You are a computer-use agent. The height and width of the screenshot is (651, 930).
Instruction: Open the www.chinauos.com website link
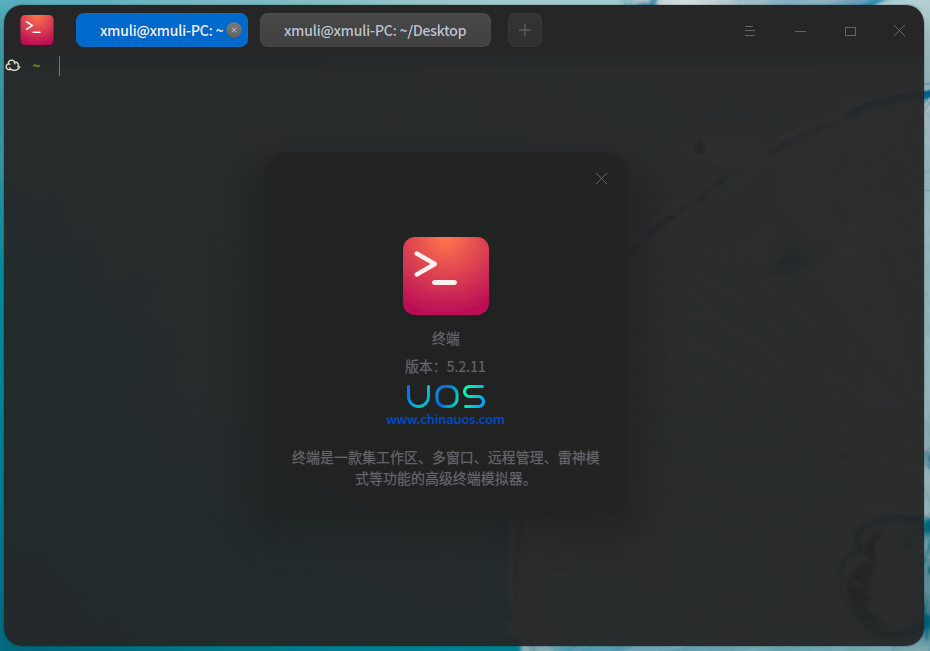(x=446, y=419)
